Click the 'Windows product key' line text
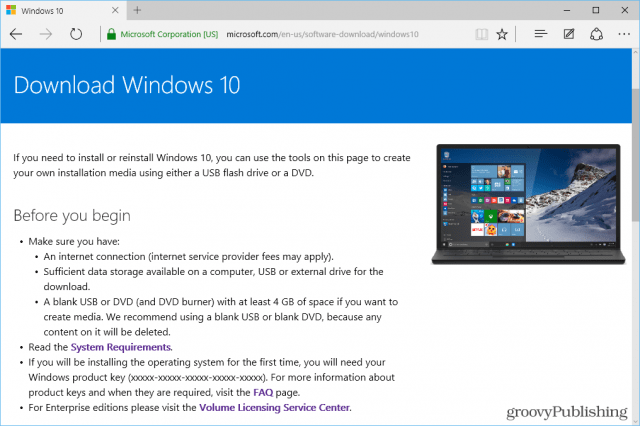 point(211,377)
